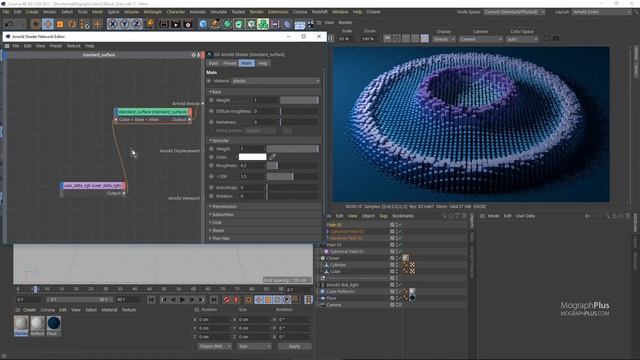Screen dimensions: 640x360
Task: Toggle the Diffuse roughness animation dot
Action: [211, 111]
